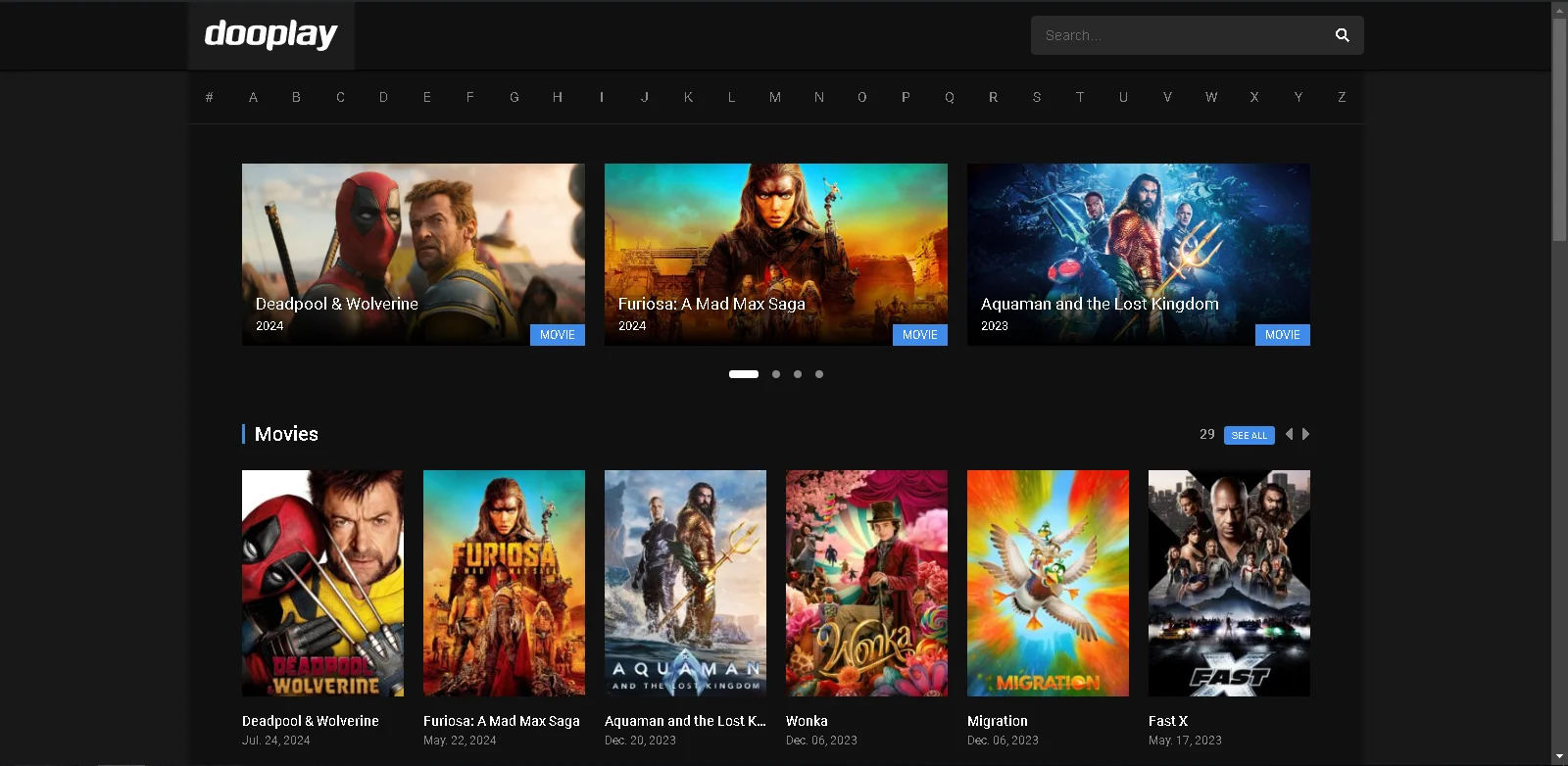Viewport: 1568px width, 766px height.
Task: Filter titles by letter W
Action: pos(1211,97)
